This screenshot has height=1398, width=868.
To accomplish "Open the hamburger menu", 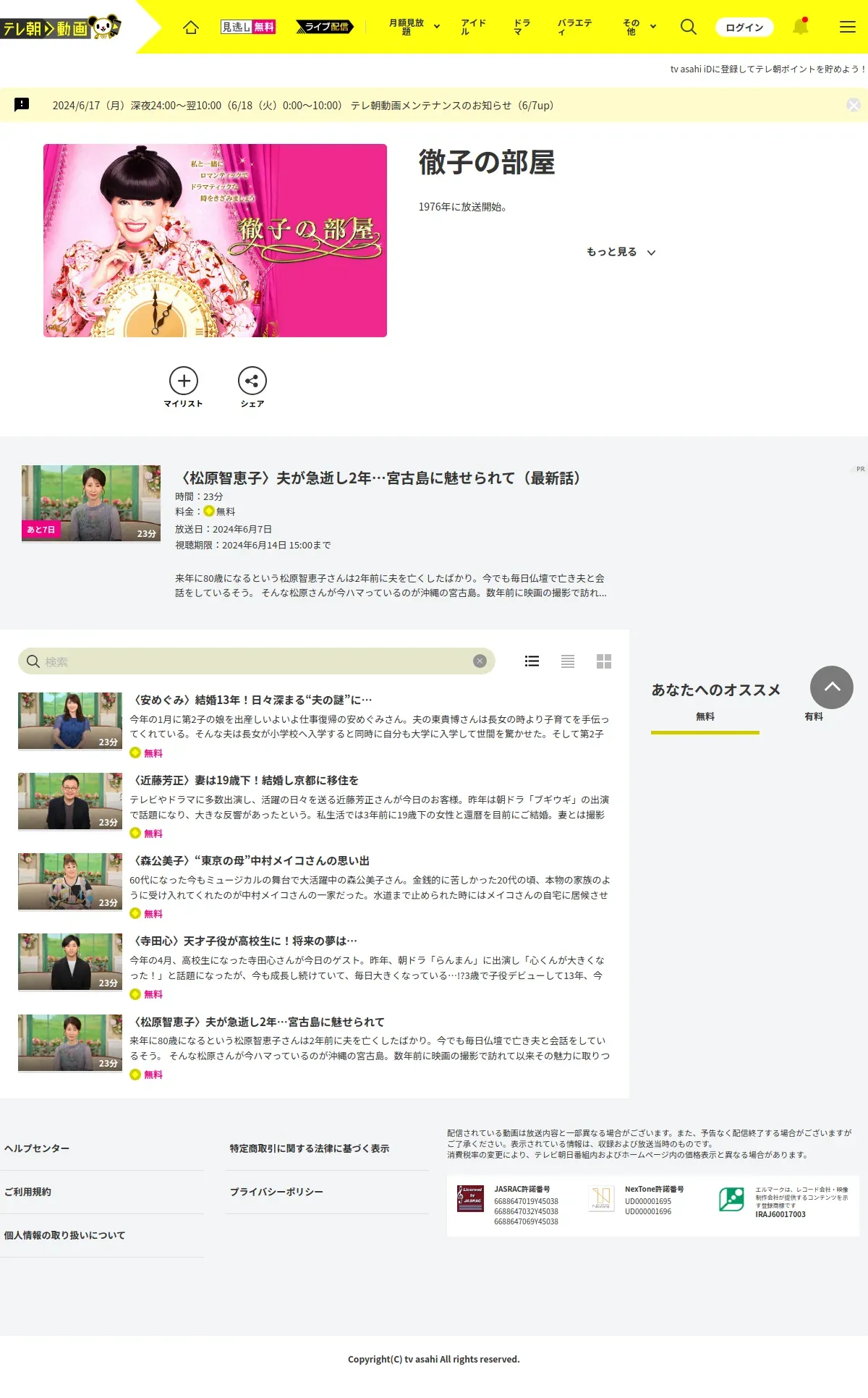I will pyautogui.click(x=848, y=27).
